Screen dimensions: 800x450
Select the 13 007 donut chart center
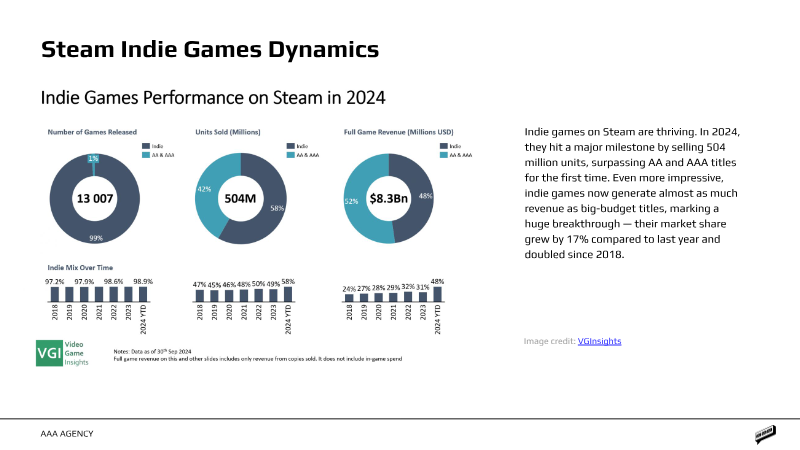(95, 199)
